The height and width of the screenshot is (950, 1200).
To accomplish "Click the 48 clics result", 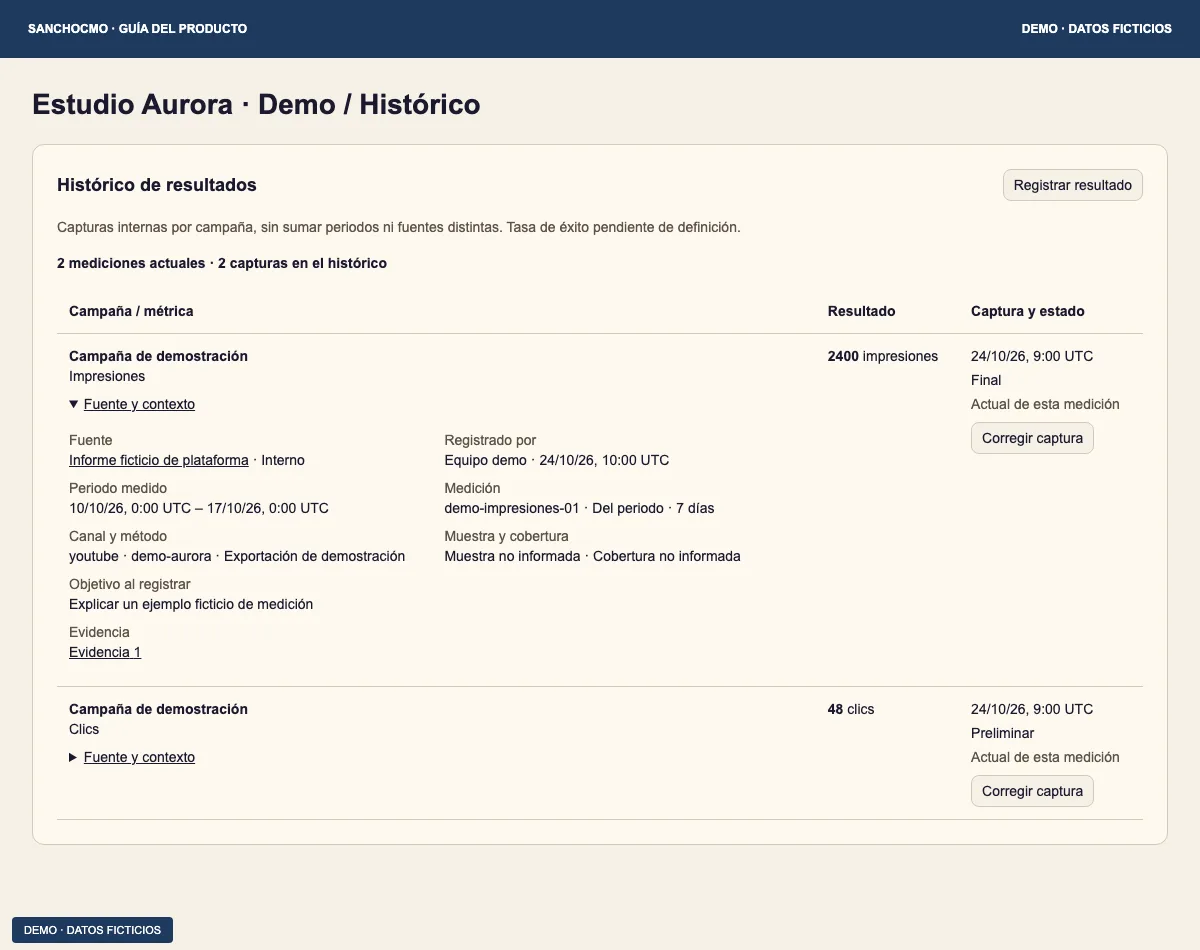I will pos(851,709).
